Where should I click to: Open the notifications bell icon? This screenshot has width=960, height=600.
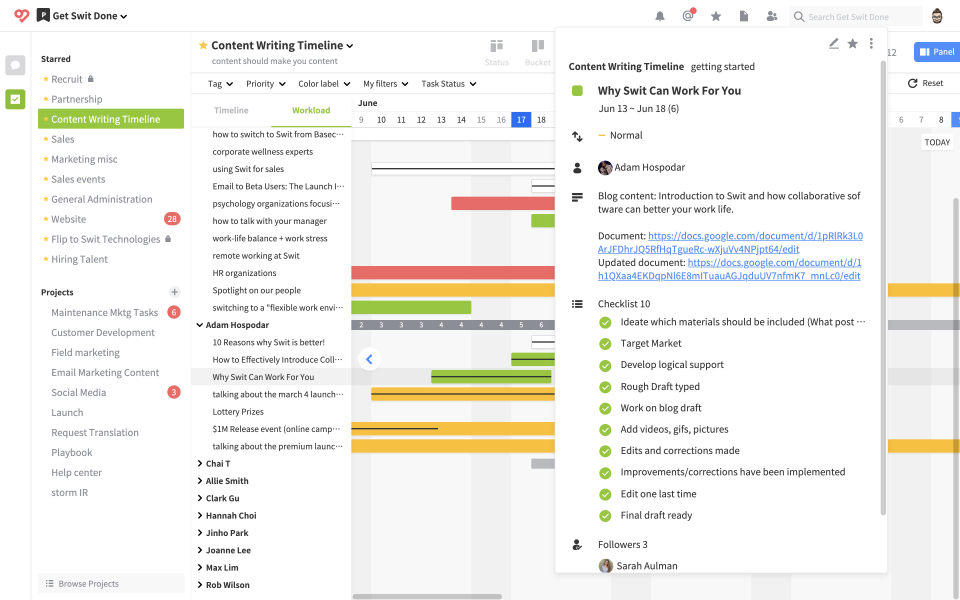(x=660, y=16)
